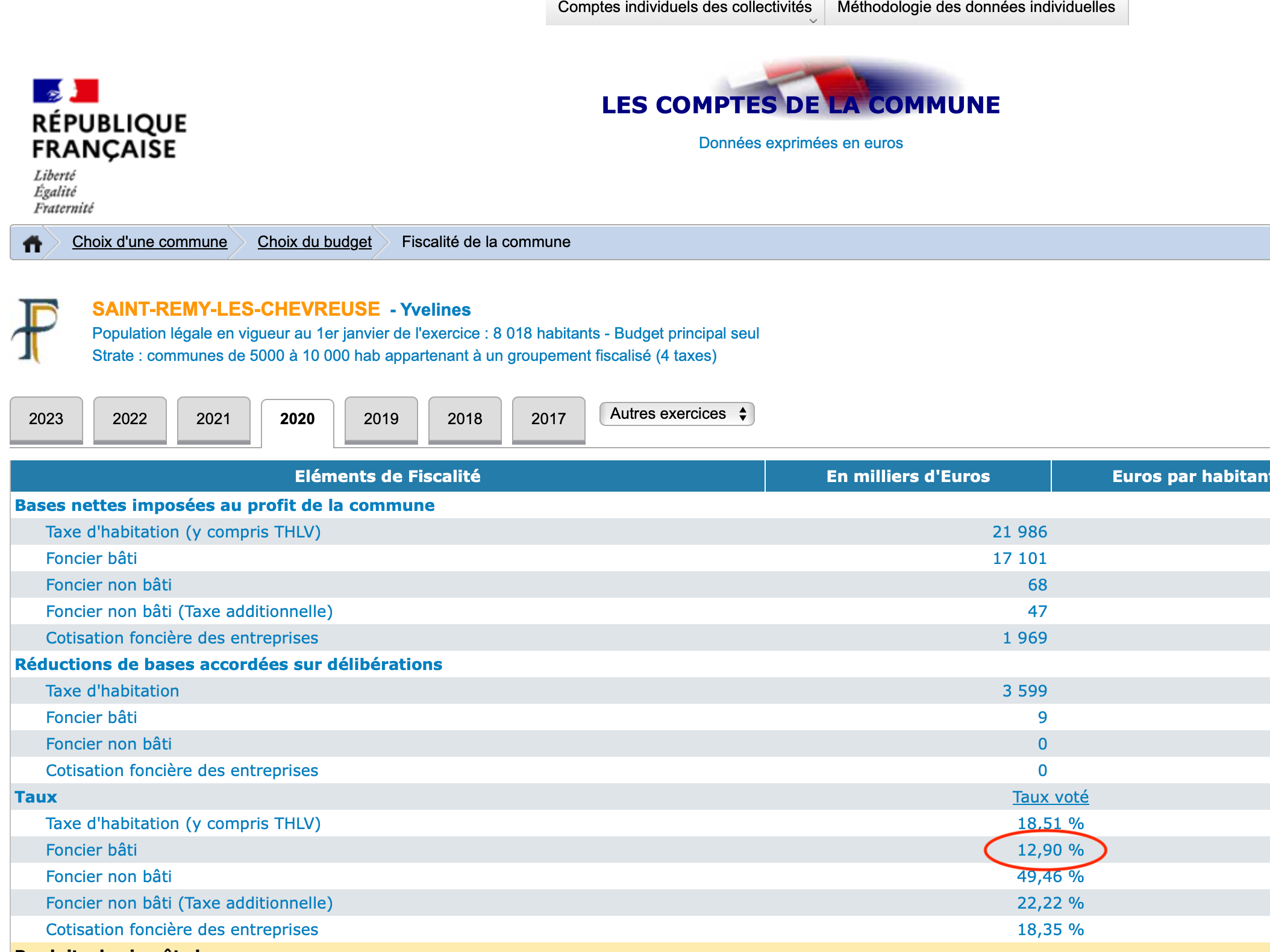Click the République Française logo
The width and height of the screenshot is (1270, 952).
pos(108,146)
